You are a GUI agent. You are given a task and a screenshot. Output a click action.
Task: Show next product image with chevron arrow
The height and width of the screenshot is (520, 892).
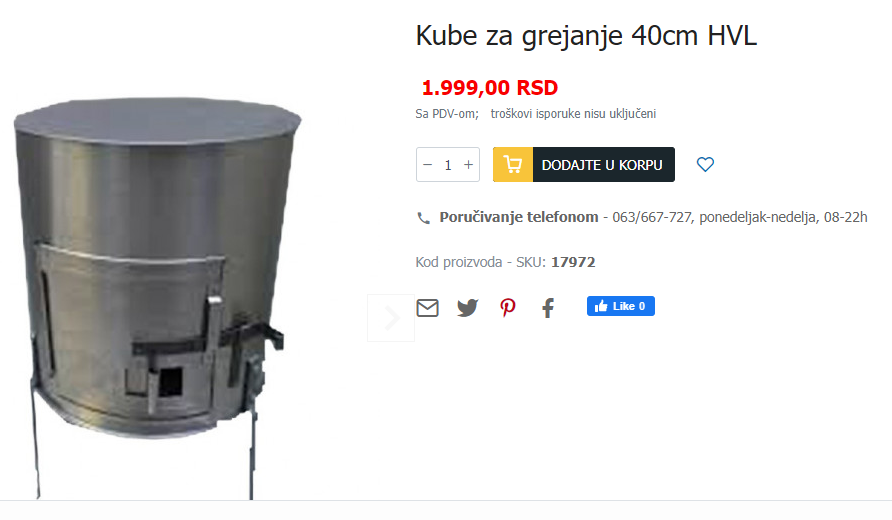tap(391, 318)
